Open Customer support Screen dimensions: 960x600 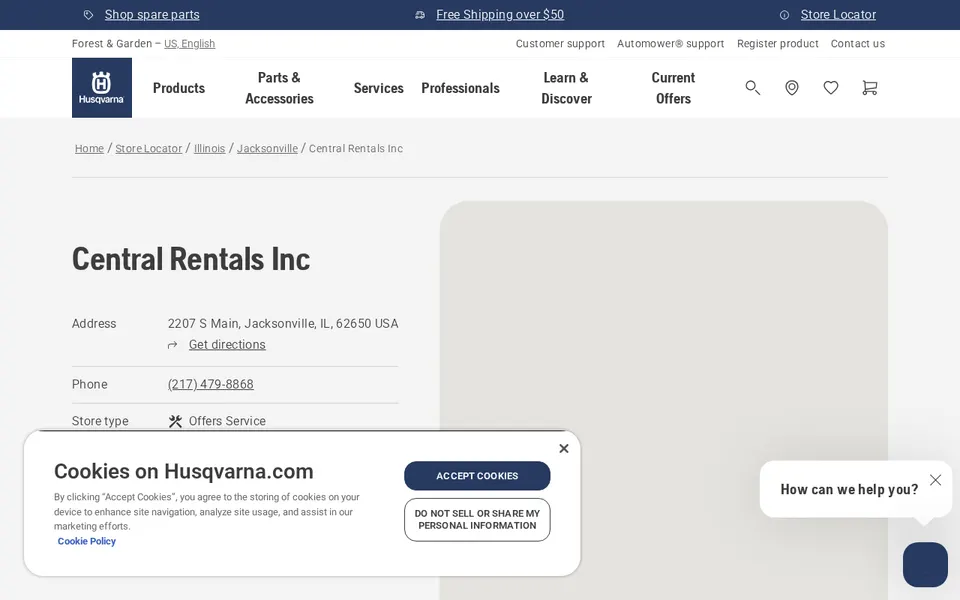(x=560, y=43)
